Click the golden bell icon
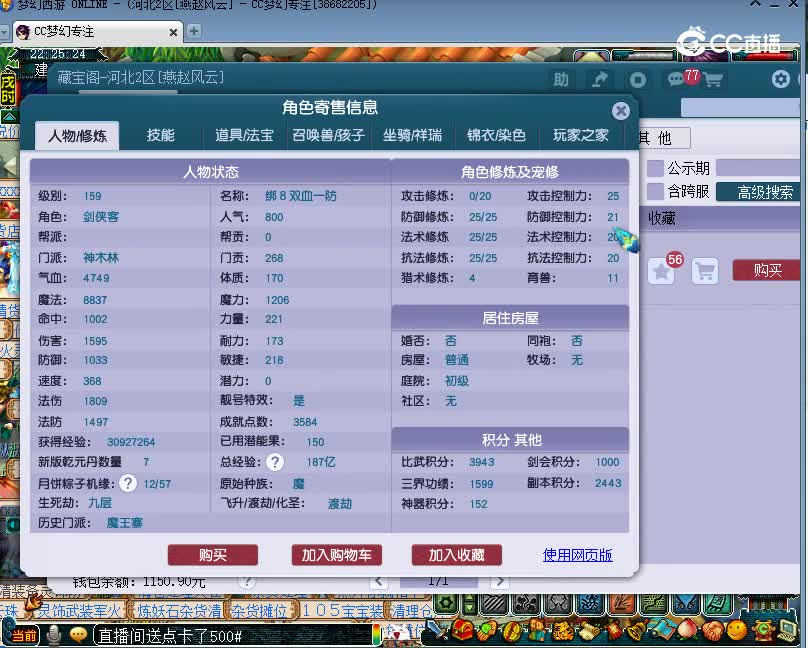The height and width of the screenshot is (648, 808). [x=637, y=630]
